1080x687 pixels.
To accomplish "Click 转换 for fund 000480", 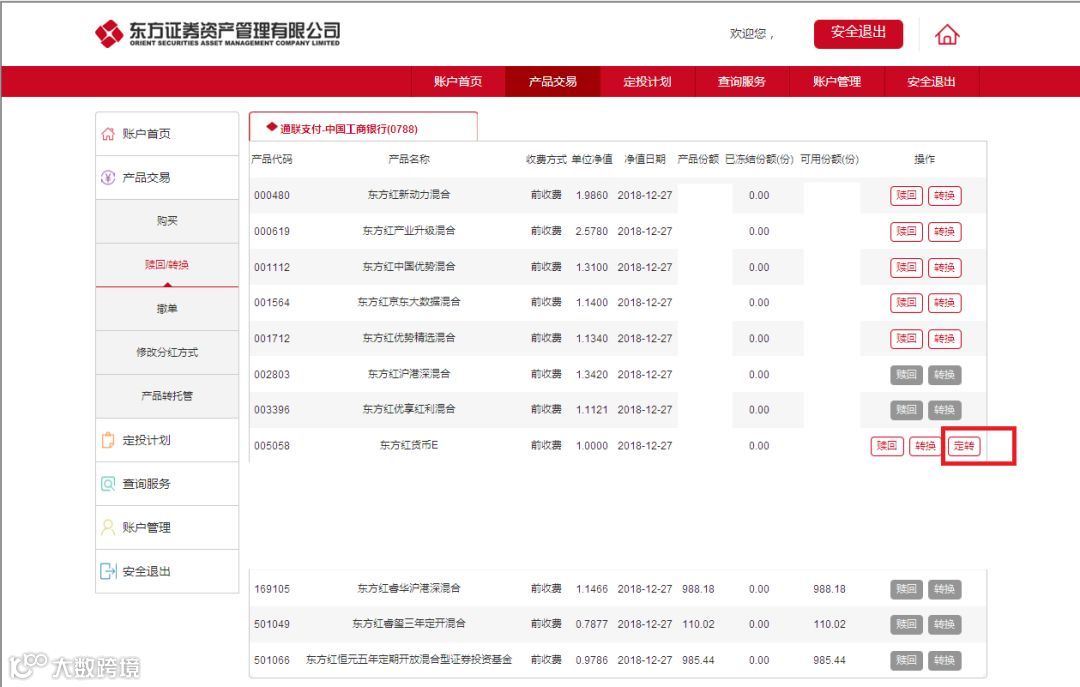I will click(x=944, y=196).
